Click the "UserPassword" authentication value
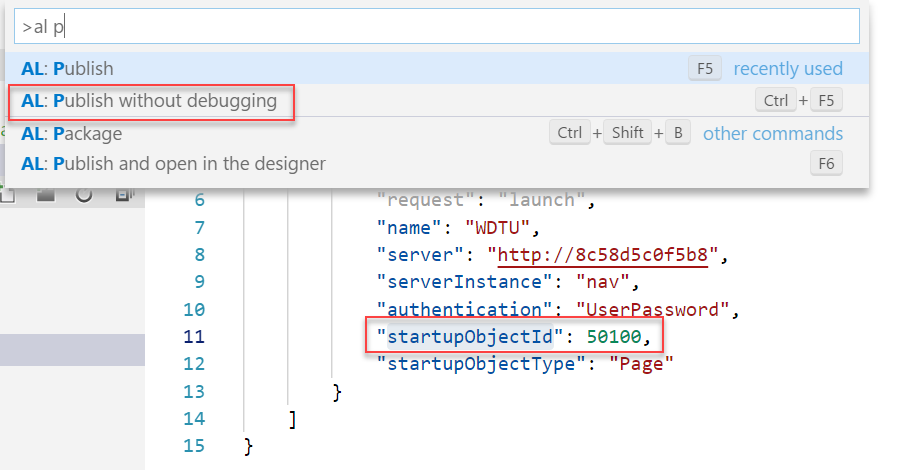Image resolution: width=898 pixels, height=470 pixels. 652,310
